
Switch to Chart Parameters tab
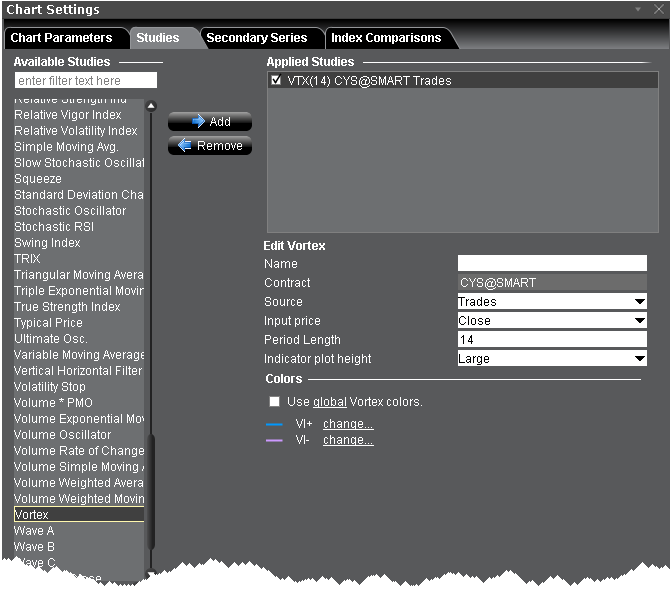[x=61, y=38]
